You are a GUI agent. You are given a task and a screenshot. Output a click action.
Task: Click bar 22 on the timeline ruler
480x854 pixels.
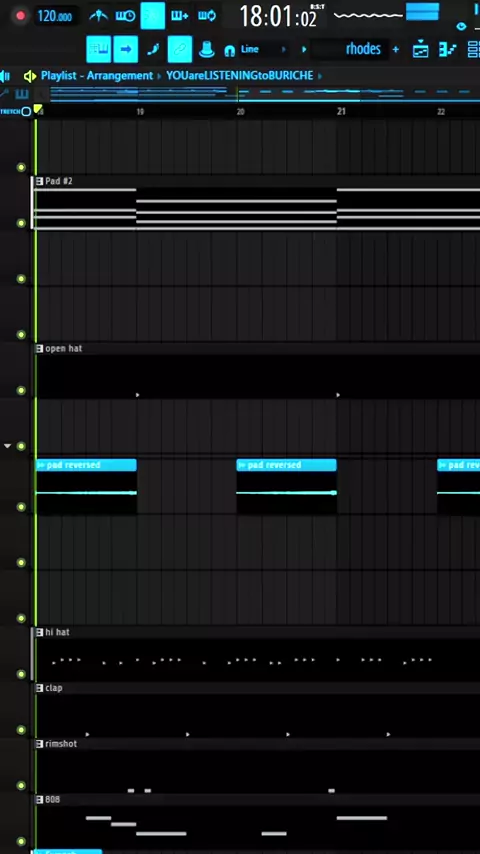point(441,112)
